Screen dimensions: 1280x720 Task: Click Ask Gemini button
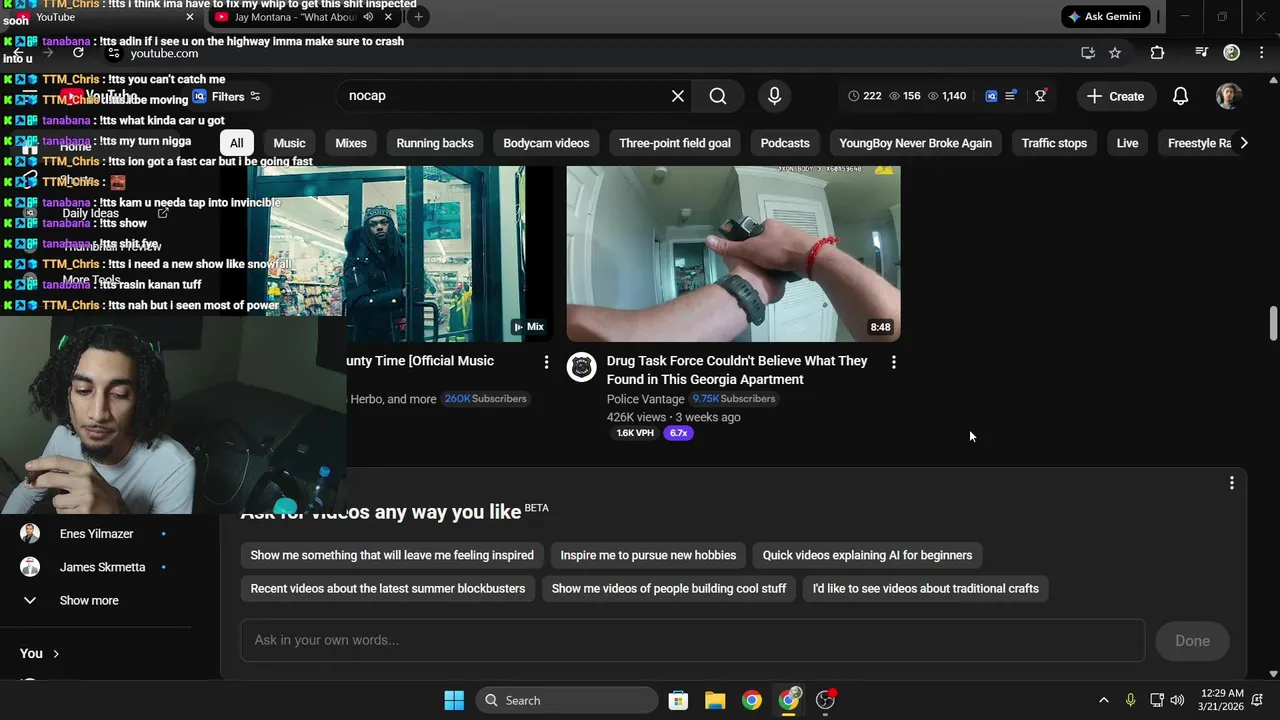click(x=1105, y=17)
